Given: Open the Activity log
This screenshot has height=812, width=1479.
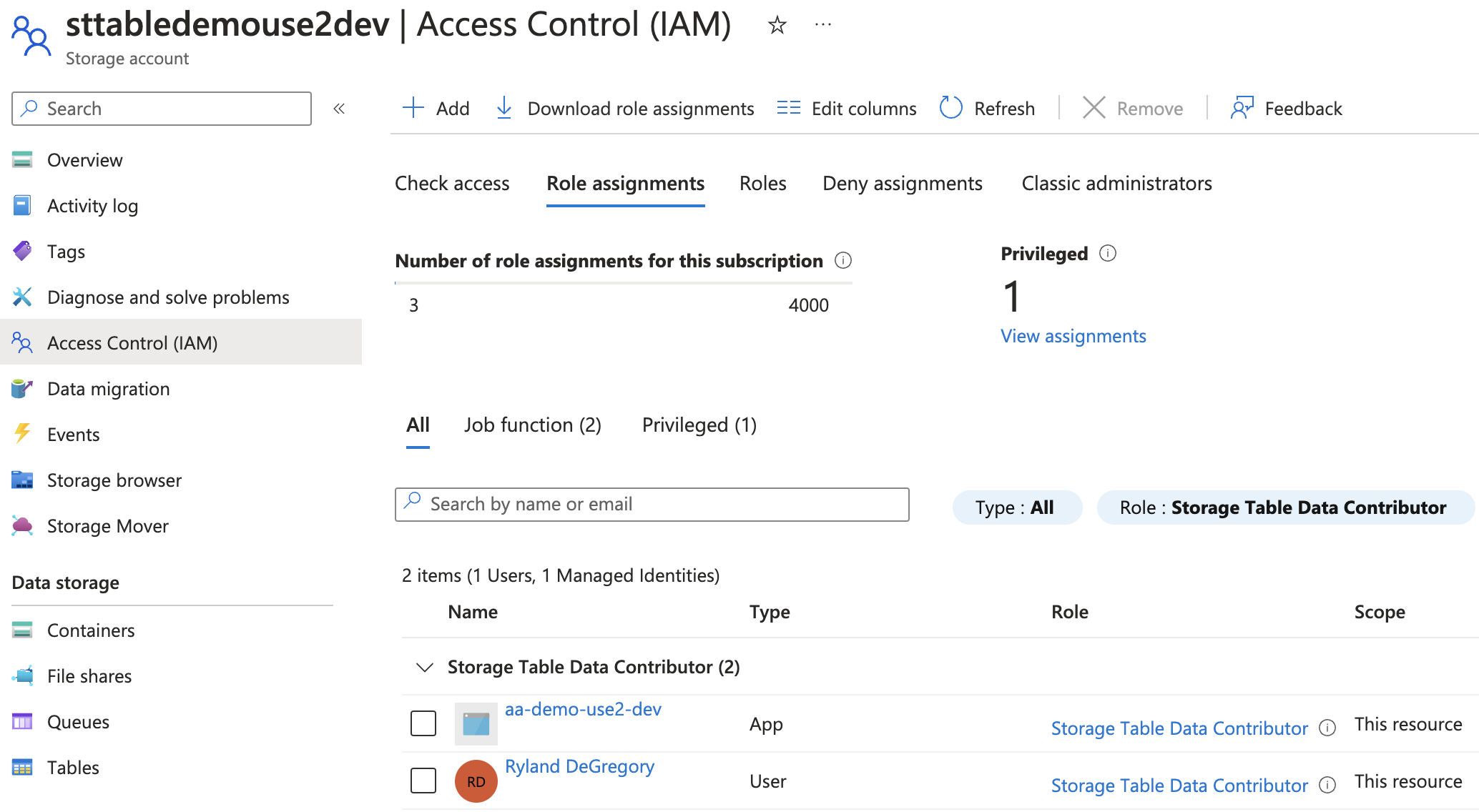Looking at the screenshot, I should pos(93,205).
